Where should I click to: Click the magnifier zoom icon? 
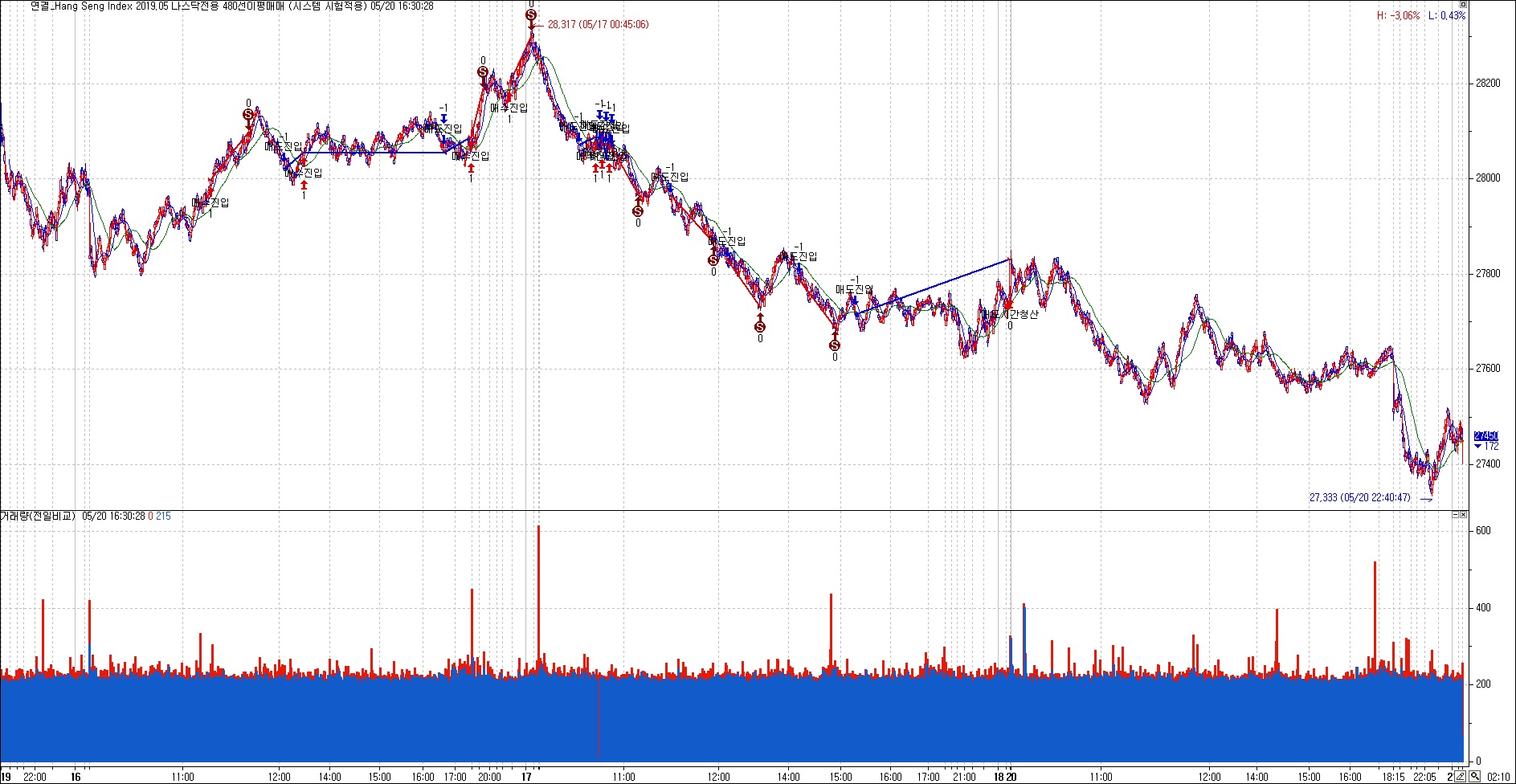(1475, 777)
